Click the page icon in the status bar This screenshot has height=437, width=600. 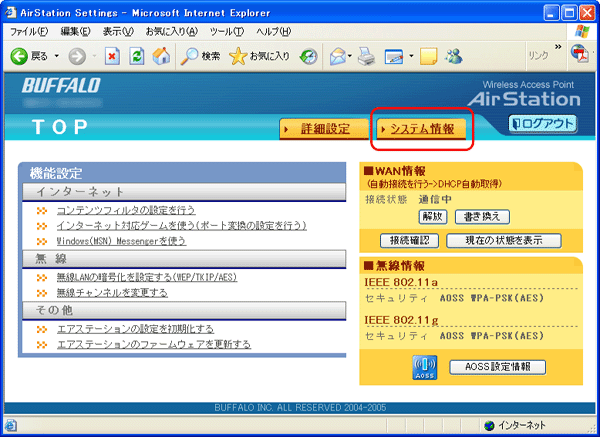10,425
